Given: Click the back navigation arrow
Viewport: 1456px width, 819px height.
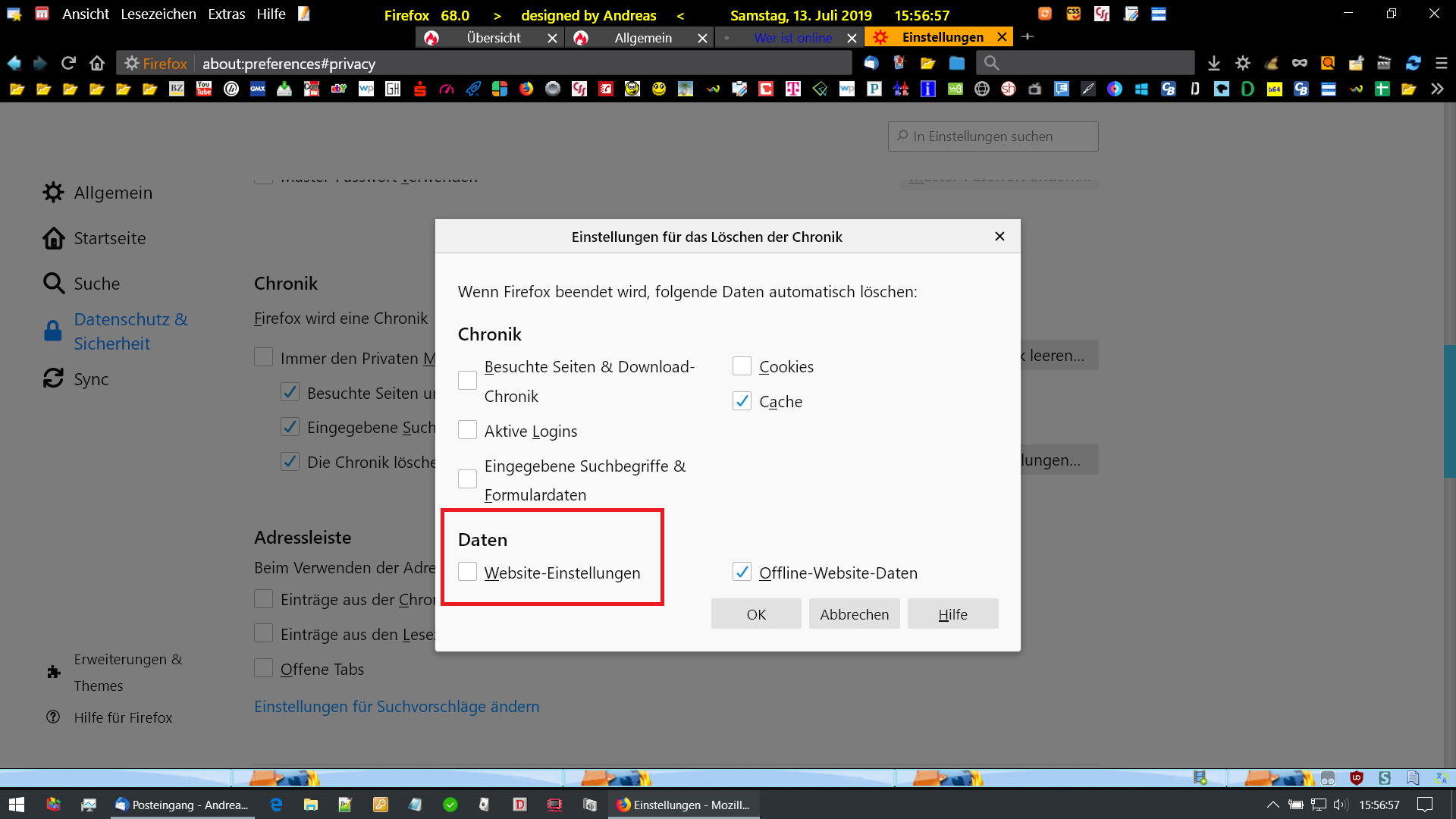Looking at the screenshot, I should coord(14,63).
